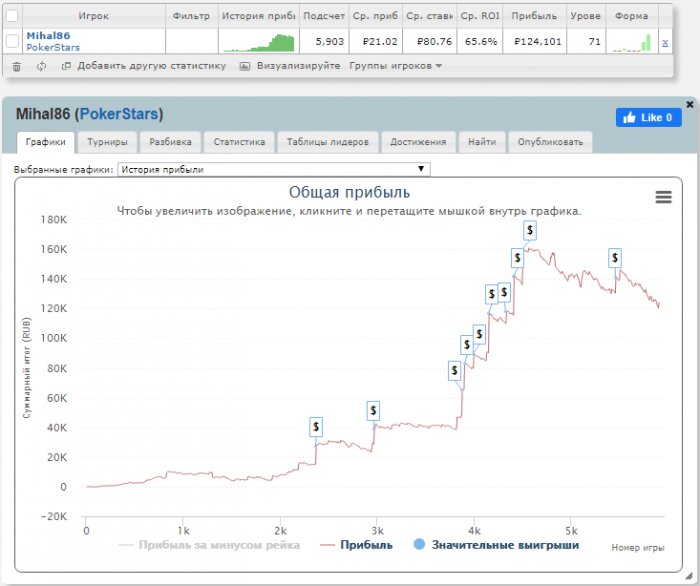Open the Достижения tab
Viewport: 700px width, 586px height.
point(418,142)
